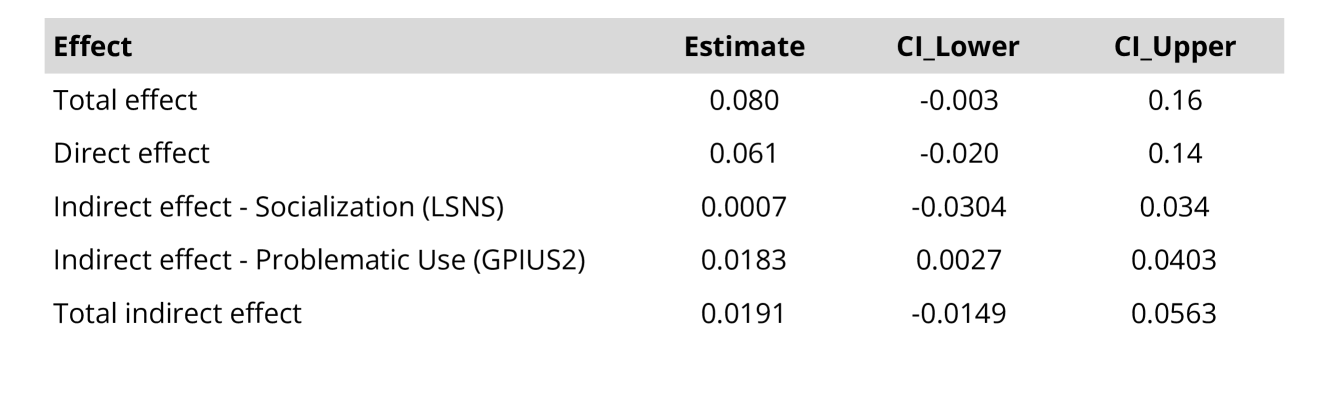
Task: Click the upper CI value 0.0563
Action: point(1174,313)
